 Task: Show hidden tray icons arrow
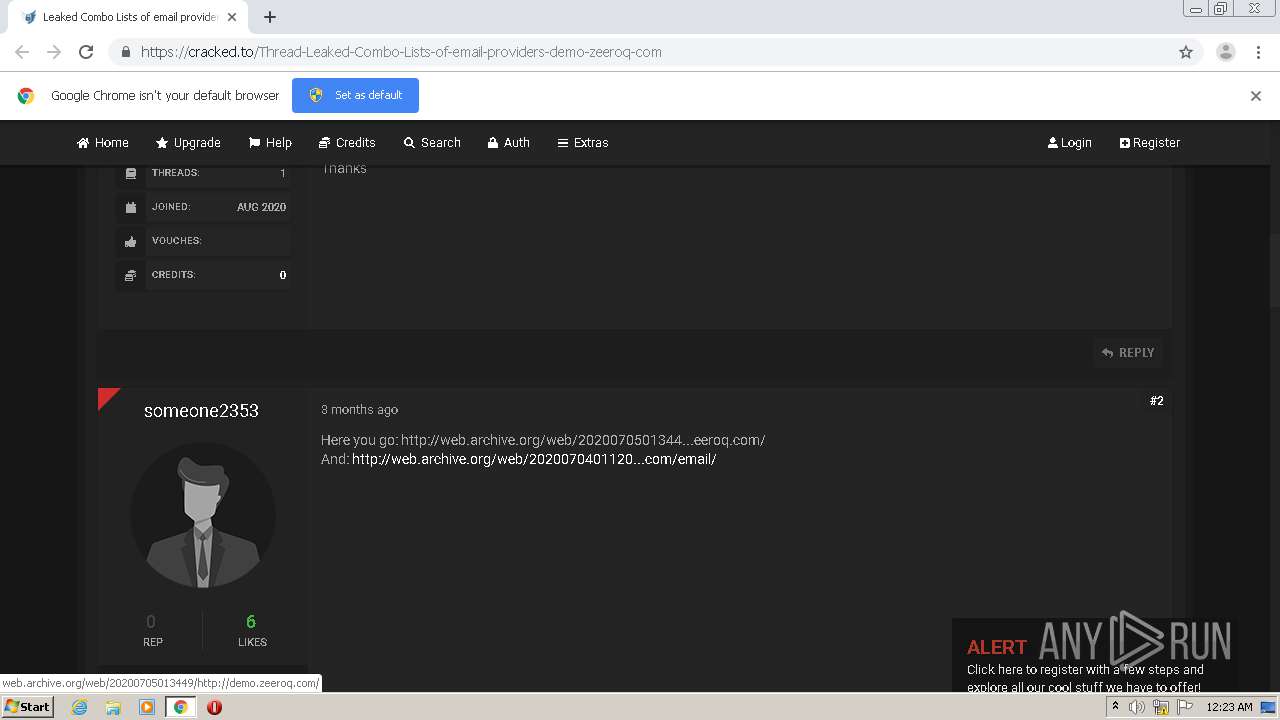[1115, 707]
